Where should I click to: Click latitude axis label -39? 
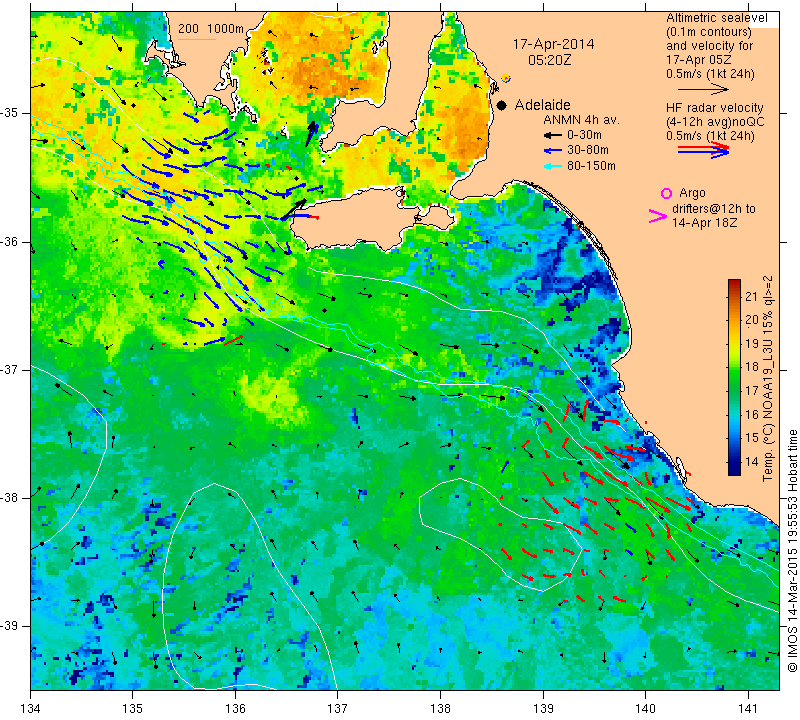10,626
